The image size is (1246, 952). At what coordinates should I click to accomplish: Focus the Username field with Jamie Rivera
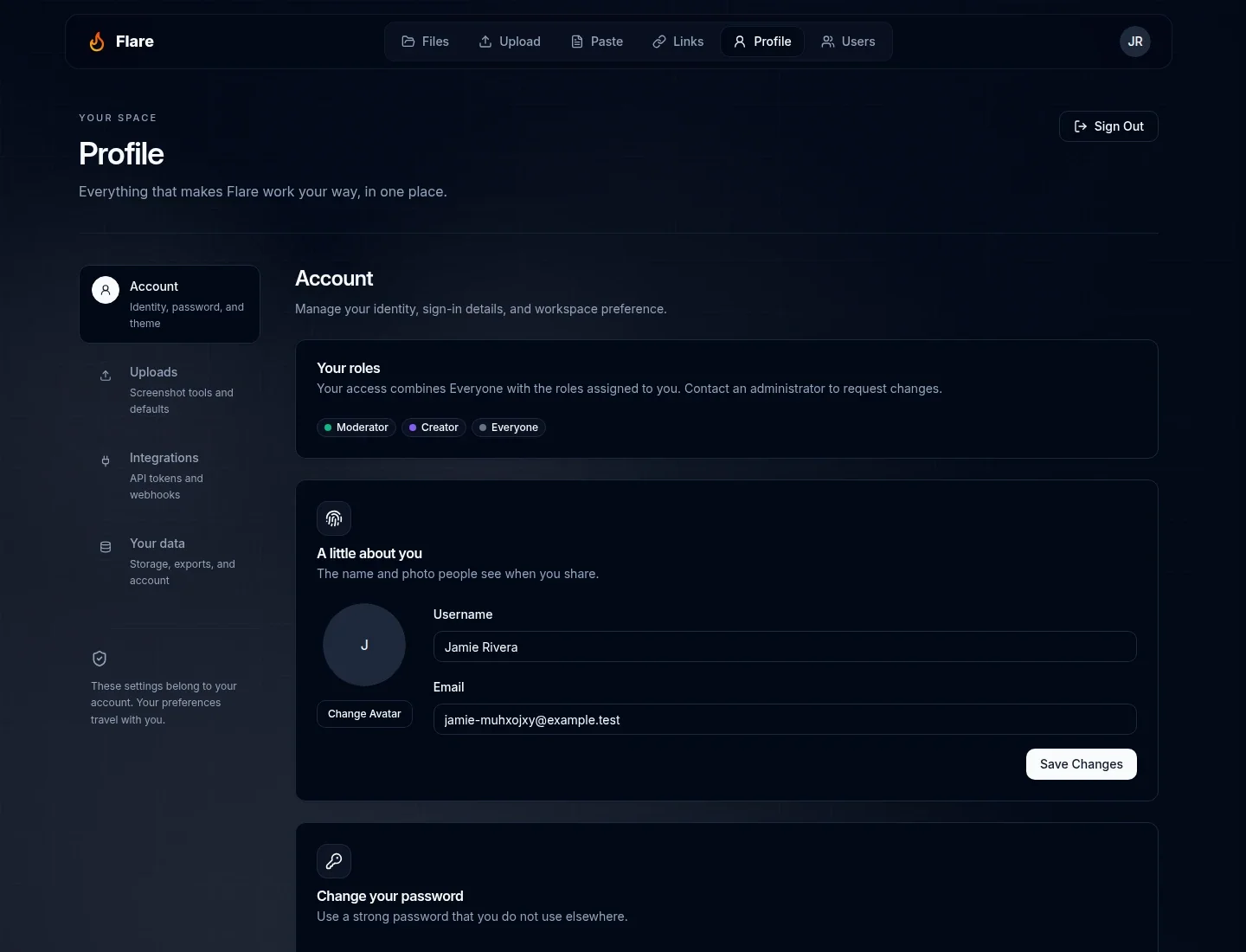[x=785, y=646]
